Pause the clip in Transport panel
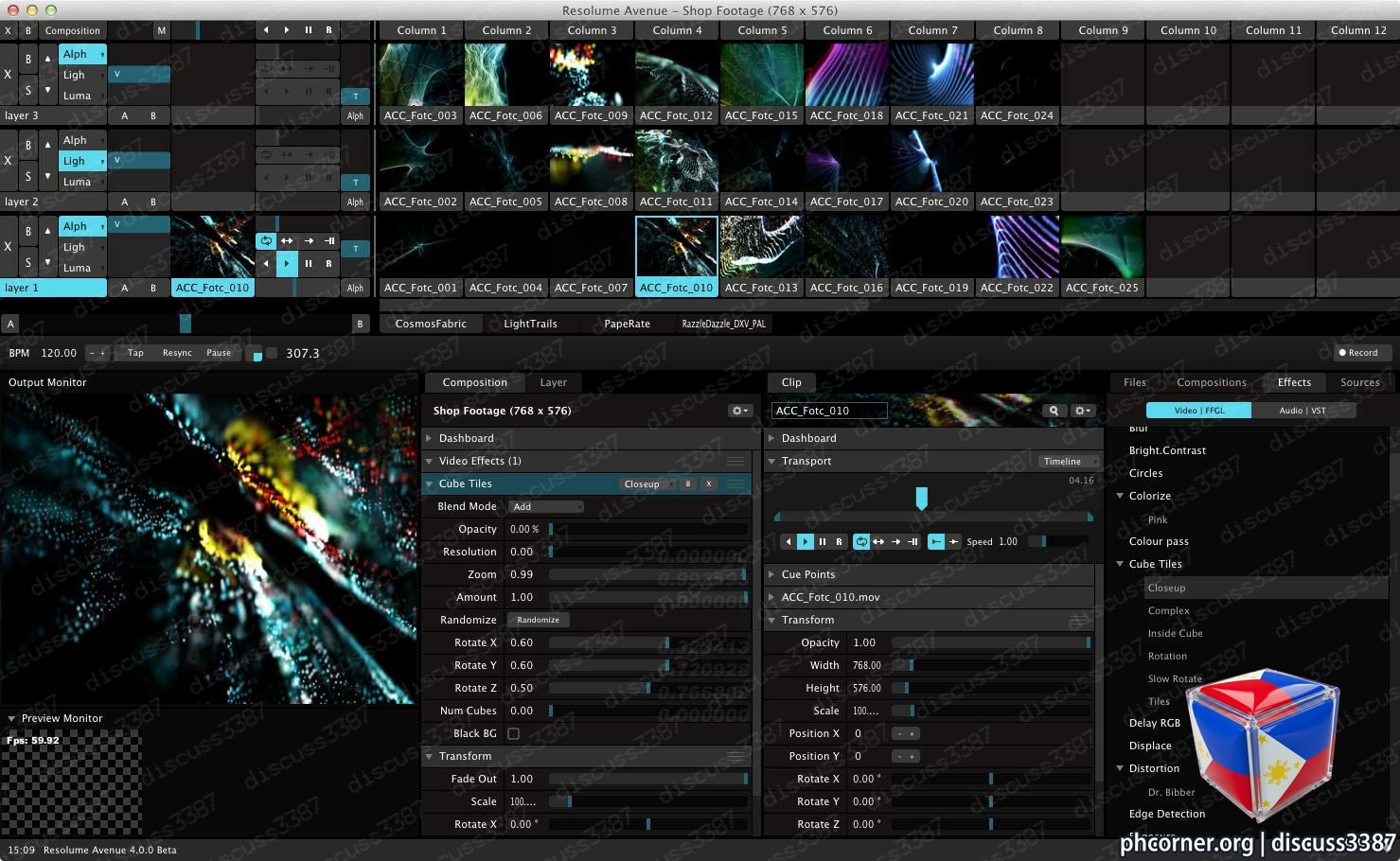Viewport: 1400px width, 861px height. pyautogui.click(x=822, y=541)
